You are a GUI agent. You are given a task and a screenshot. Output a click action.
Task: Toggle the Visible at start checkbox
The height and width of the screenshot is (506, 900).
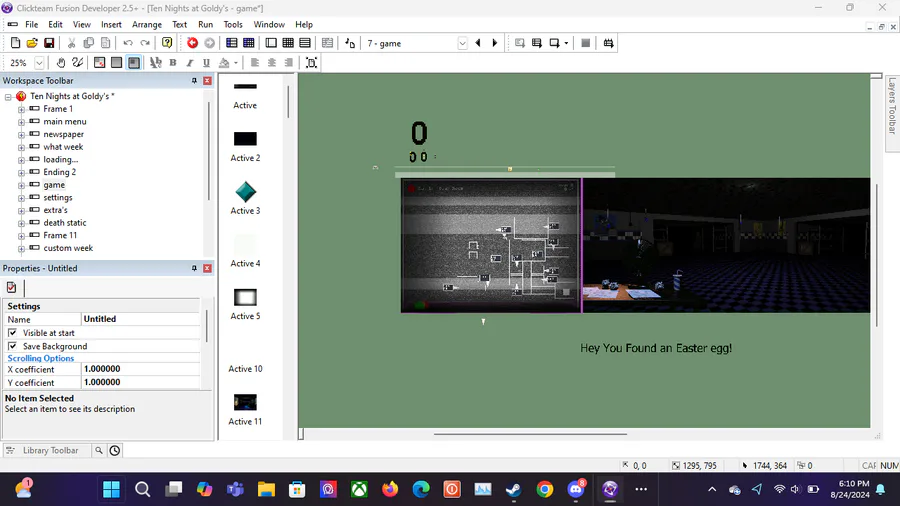(13, 333)
